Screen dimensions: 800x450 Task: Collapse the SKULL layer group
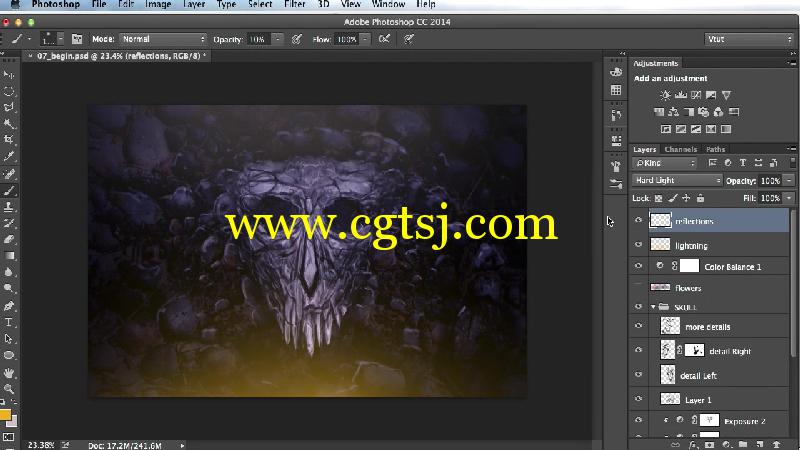click(x=653, y=307)
